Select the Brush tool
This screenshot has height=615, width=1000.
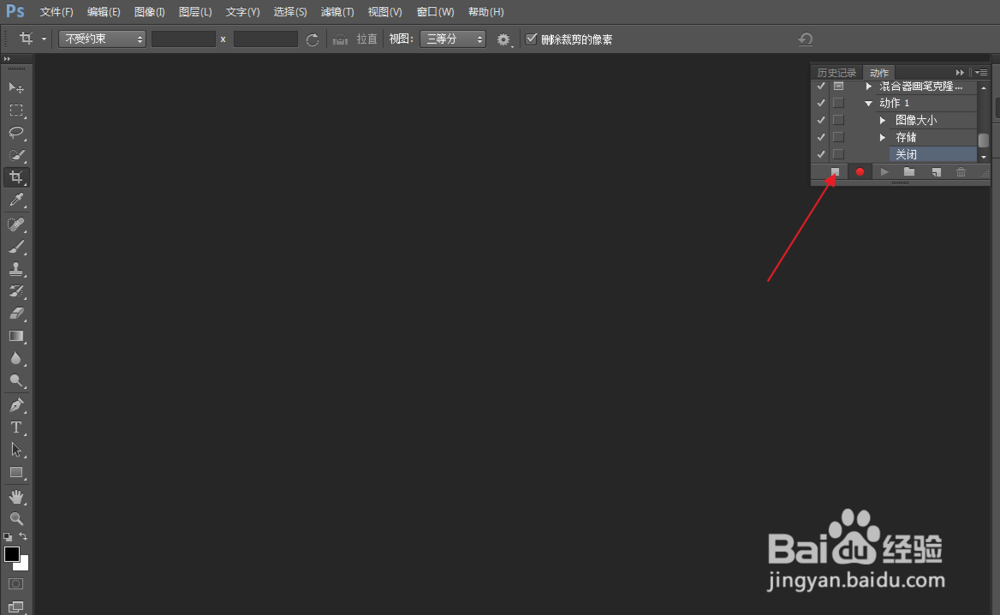17,247
